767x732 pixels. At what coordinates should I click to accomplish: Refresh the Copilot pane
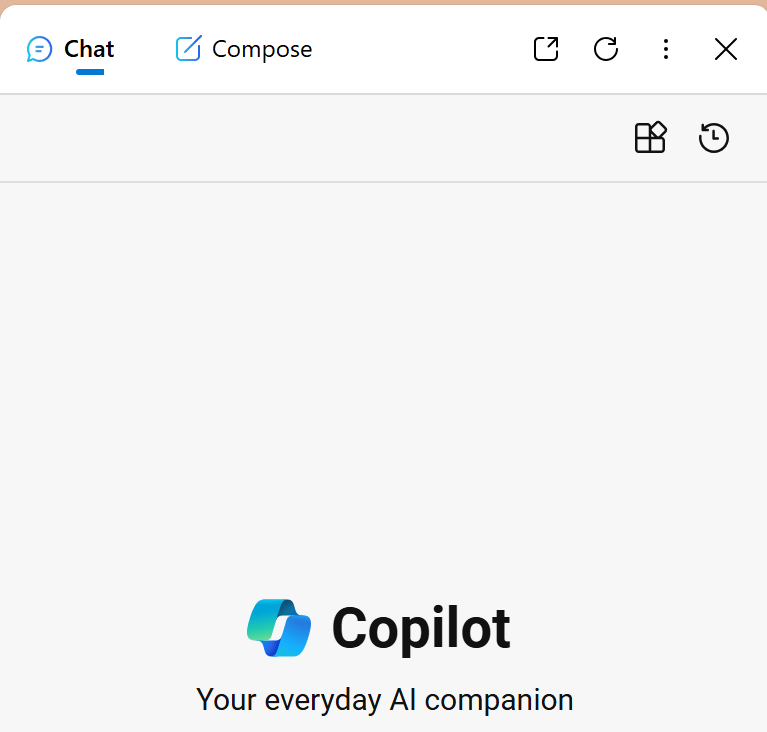pyautogui.click(x=606, y=49)
